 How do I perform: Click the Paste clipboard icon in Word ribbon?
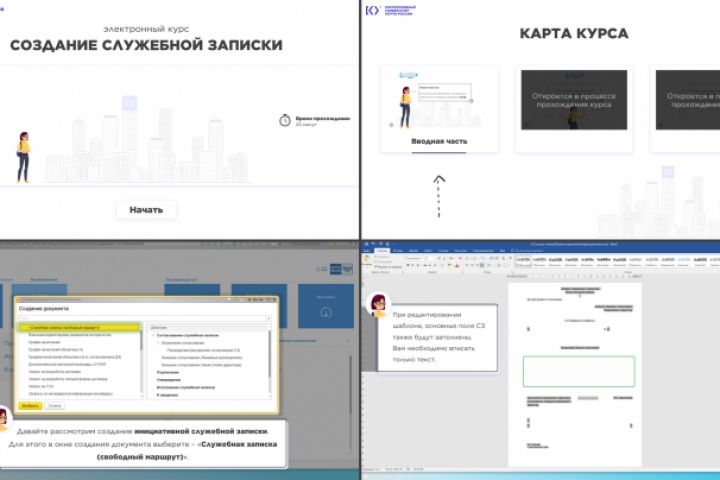pyautogui.click(x=366, y=259)
